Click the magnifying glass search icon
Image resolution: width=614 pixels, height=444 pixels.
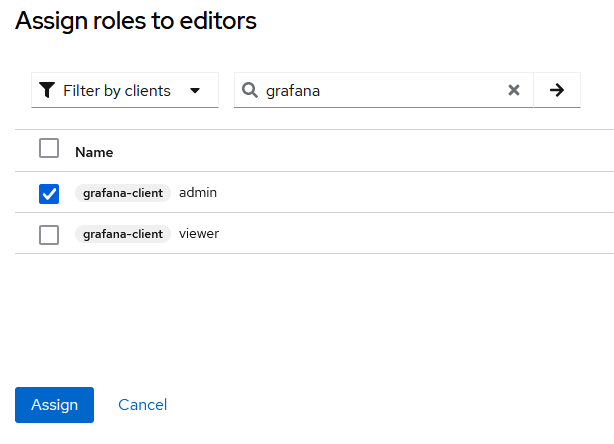point(250,90)
